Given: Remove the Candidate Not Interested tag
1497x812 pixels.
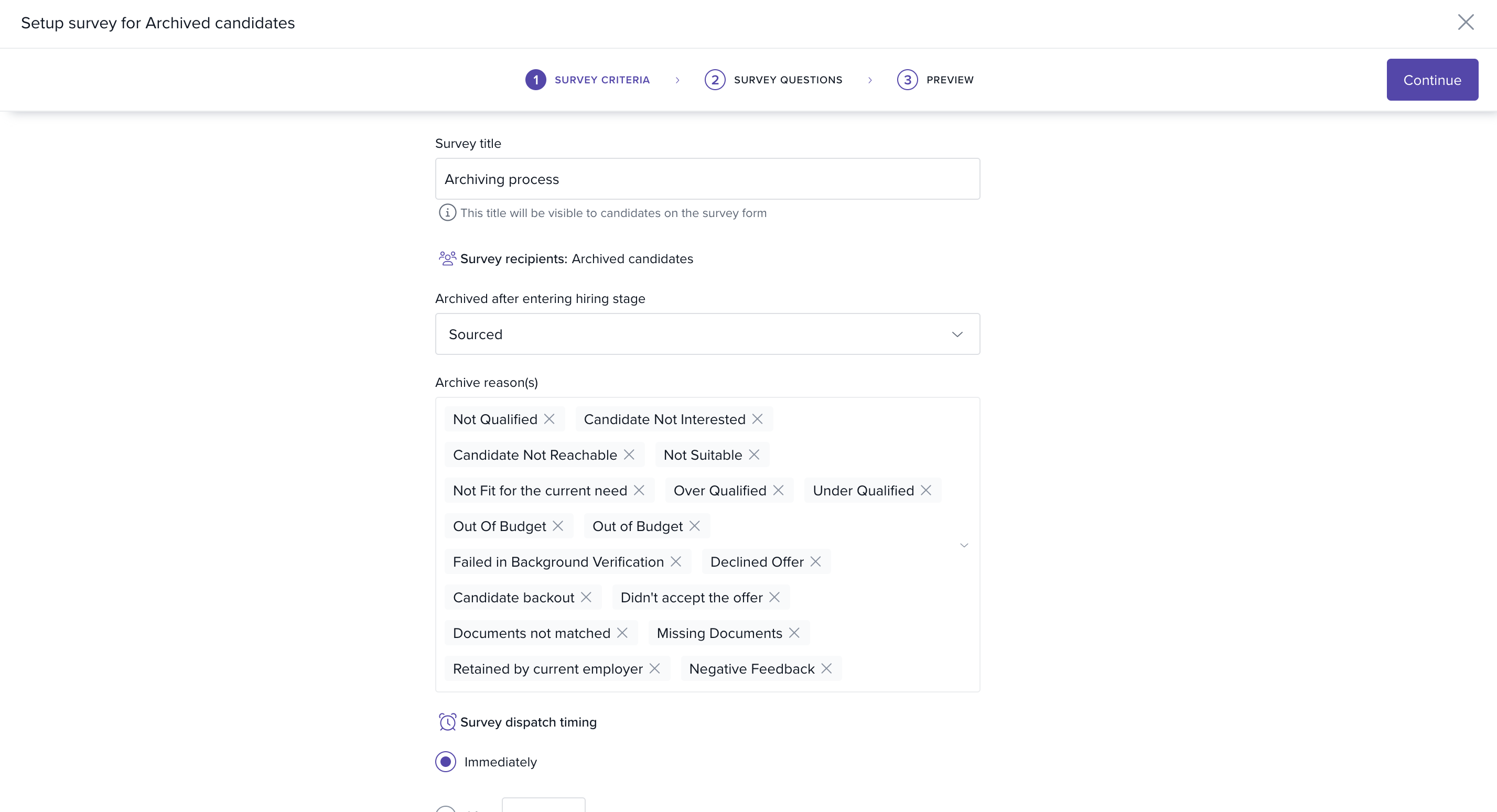Looking at the screenshot, I should coord(757,419).
